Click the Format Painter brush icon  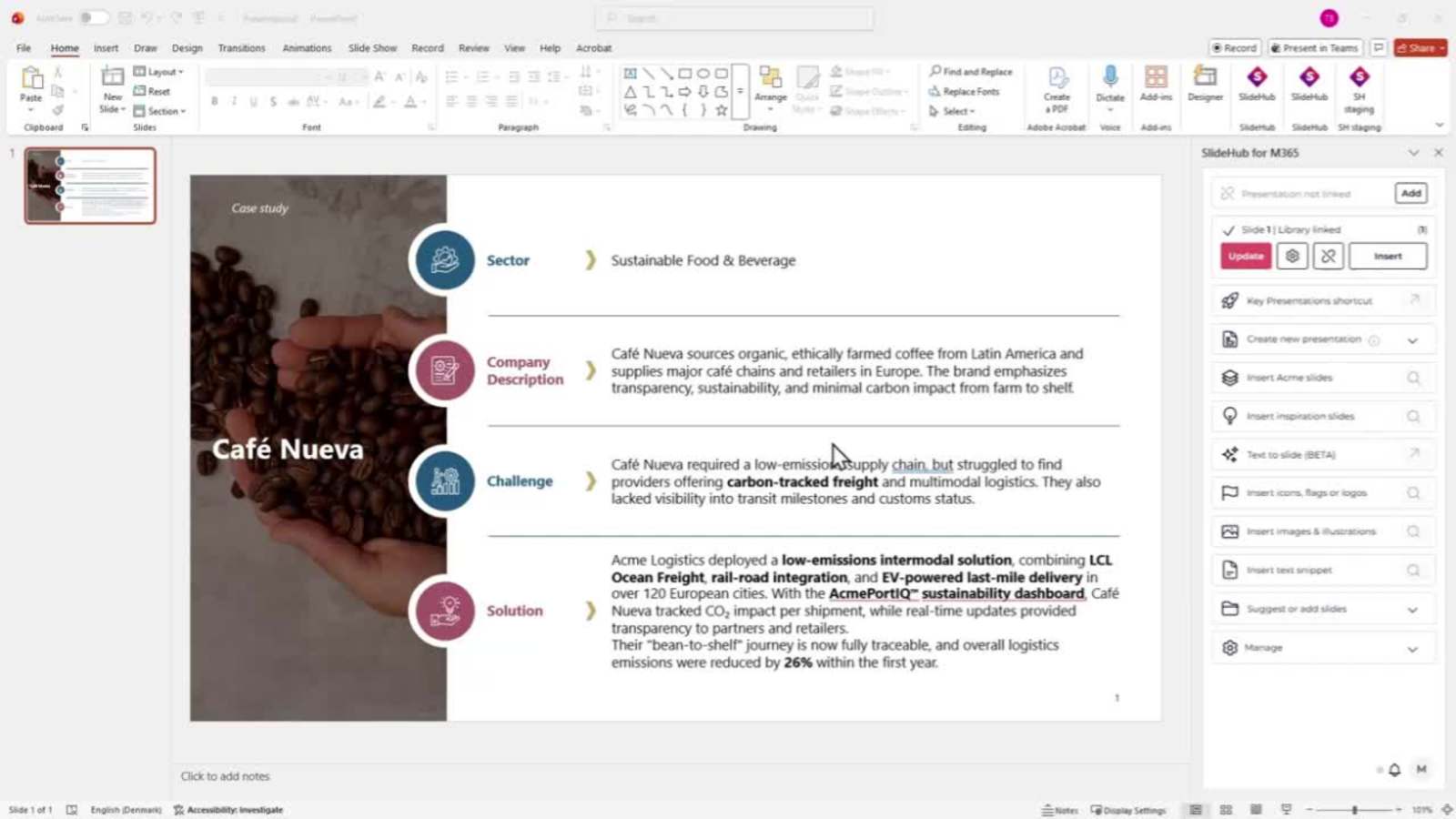57,110
